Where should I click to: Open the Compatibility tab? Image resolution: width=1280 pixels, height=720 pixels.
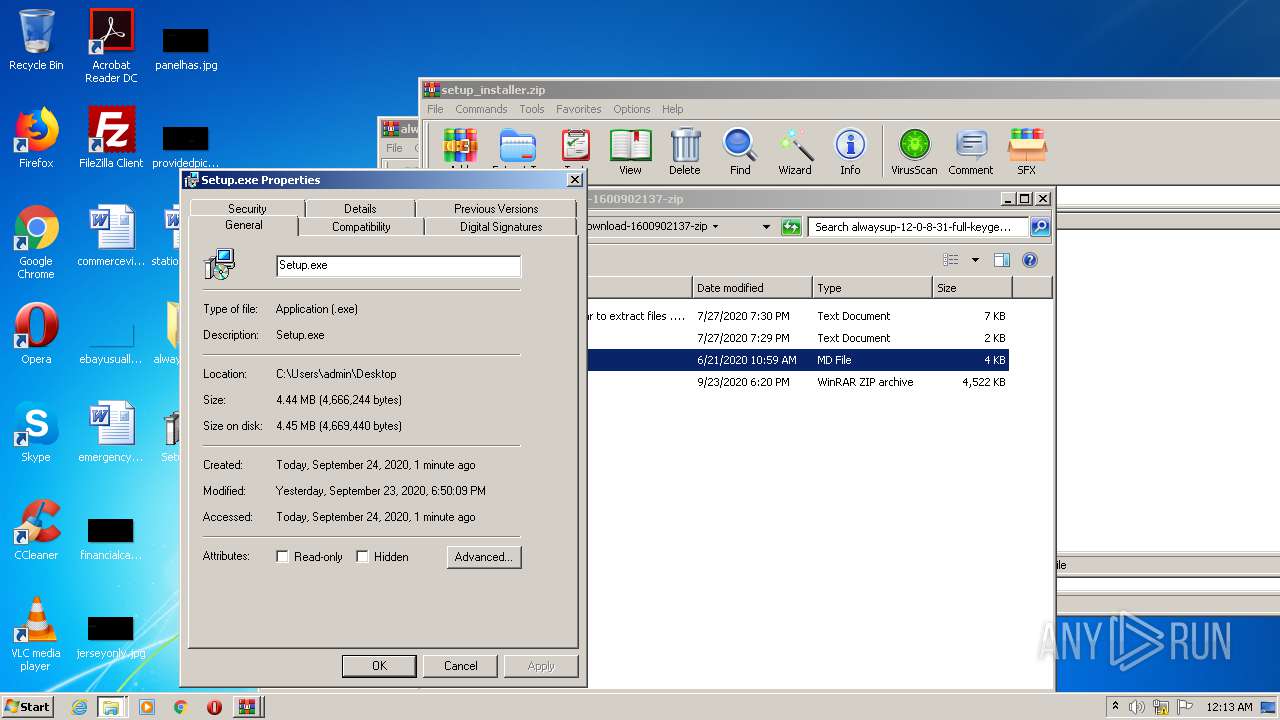click(361, 227)
